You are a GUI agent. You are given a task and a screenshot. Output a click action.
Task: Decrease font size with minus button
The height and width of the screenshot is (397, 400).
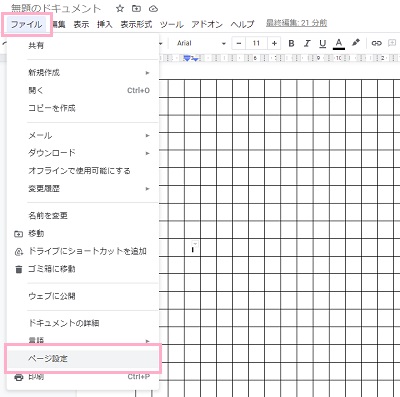pos(239,43)
